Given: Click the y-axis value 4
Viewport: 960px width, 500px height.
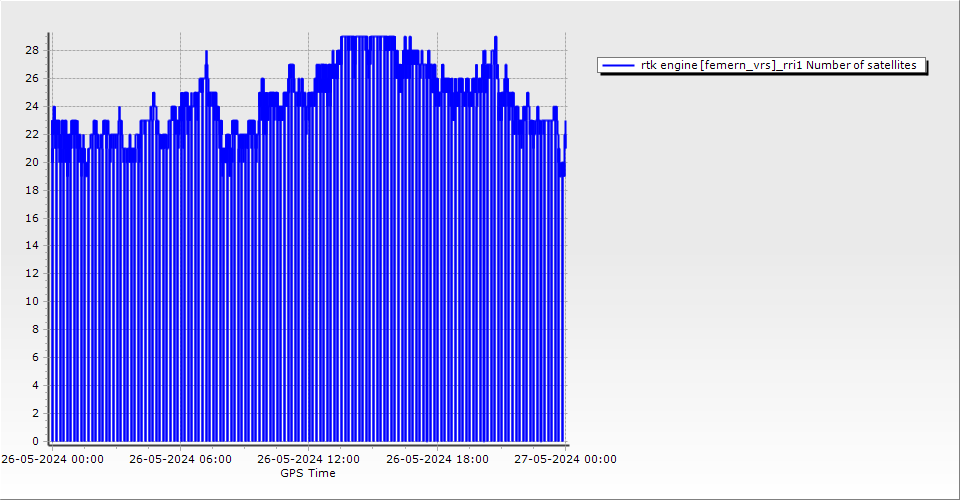Looking at the screenshot, I should pos(36,385).
